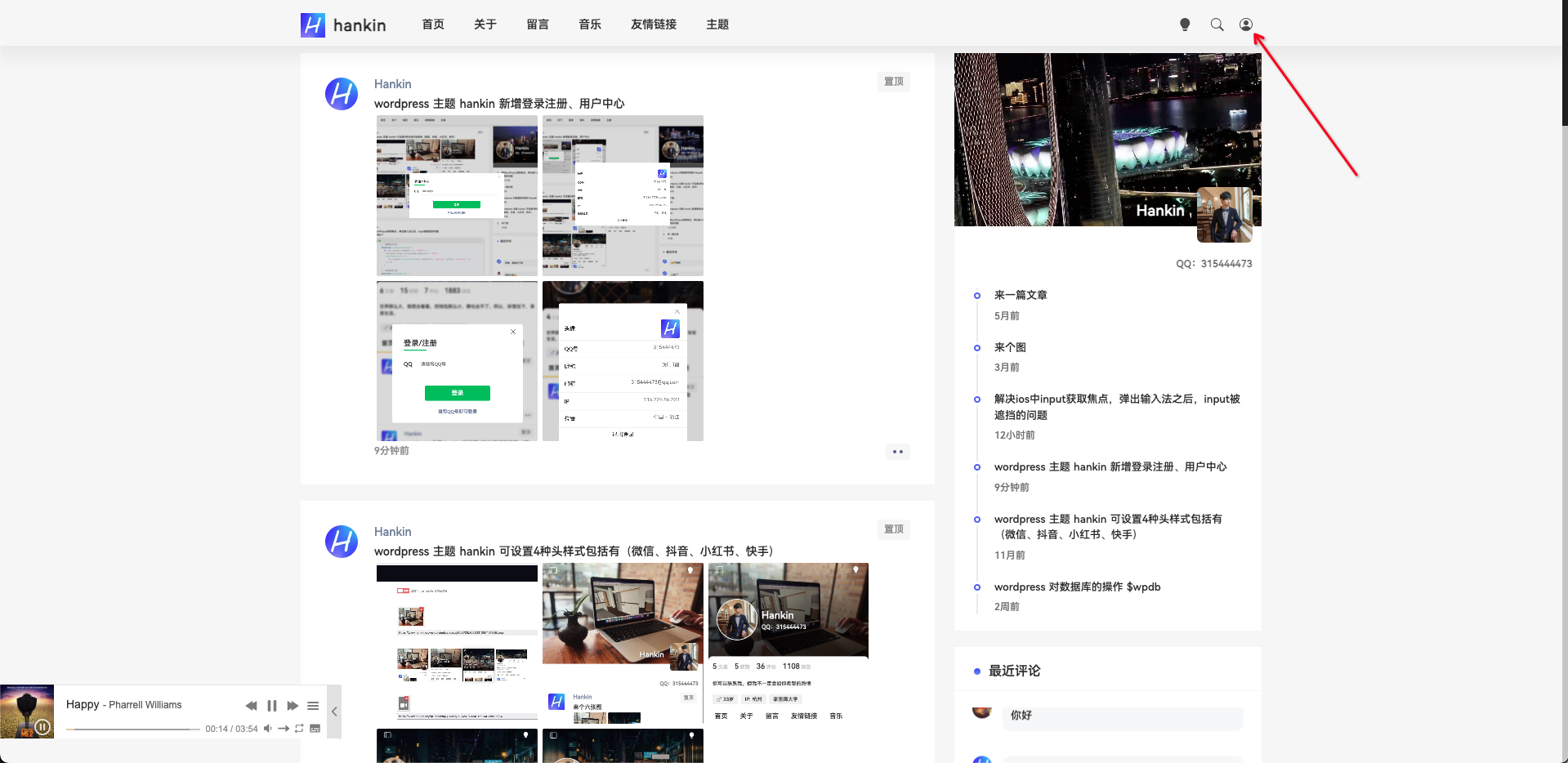Open the search icon in the header
This screenshot has width=1568, height=763.
pos(1217,25)
